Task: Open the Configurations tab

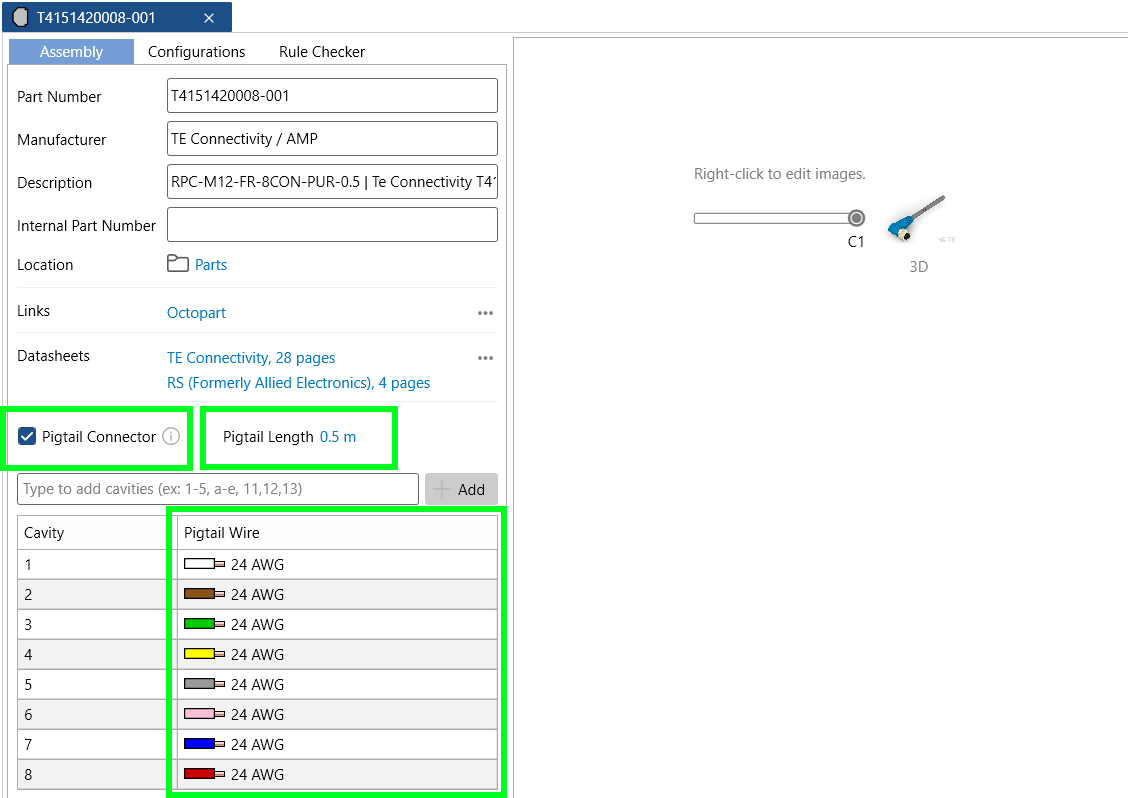Action: (x=196, y=52)
